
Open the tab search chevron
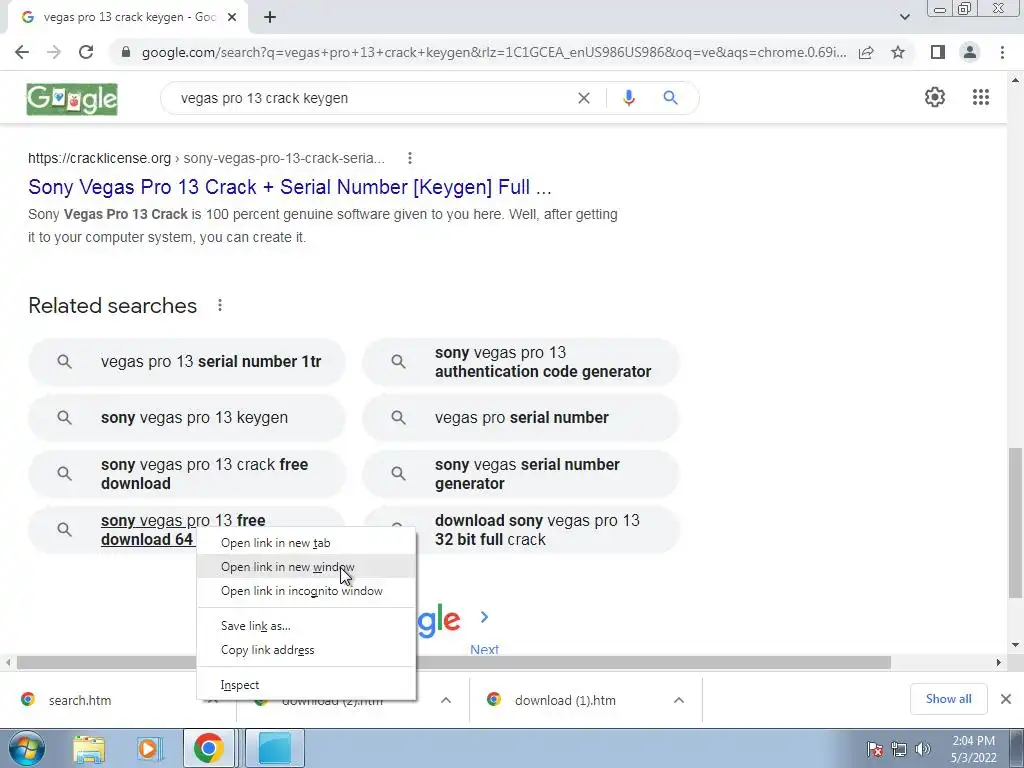pyautogui.click(x=904, y=17)
